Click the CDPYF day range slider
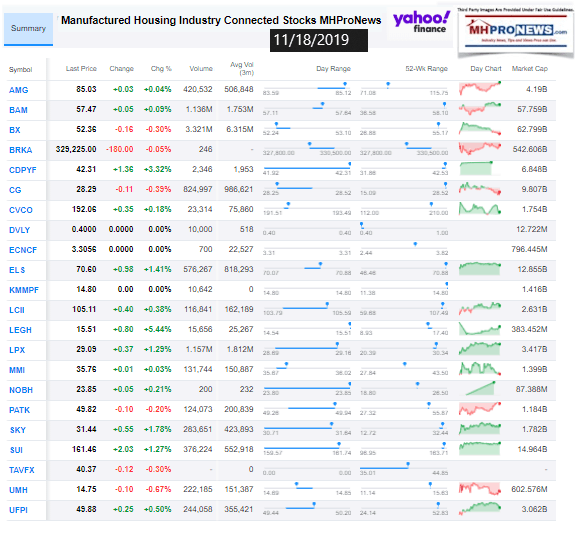575x540 pixels. click(307, 167)
